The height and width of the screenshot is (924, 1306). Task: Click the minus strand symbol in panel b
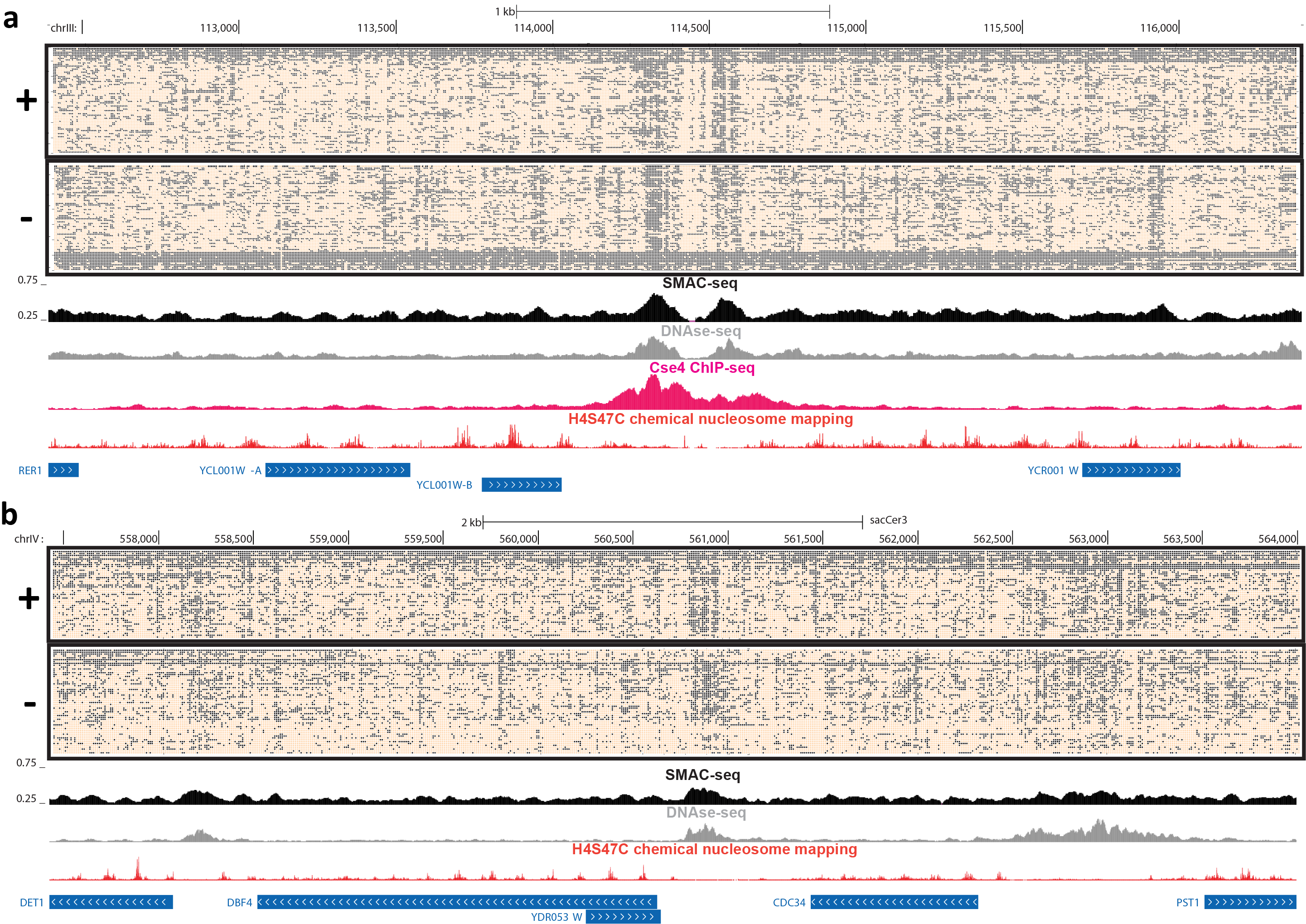(29, 704)
